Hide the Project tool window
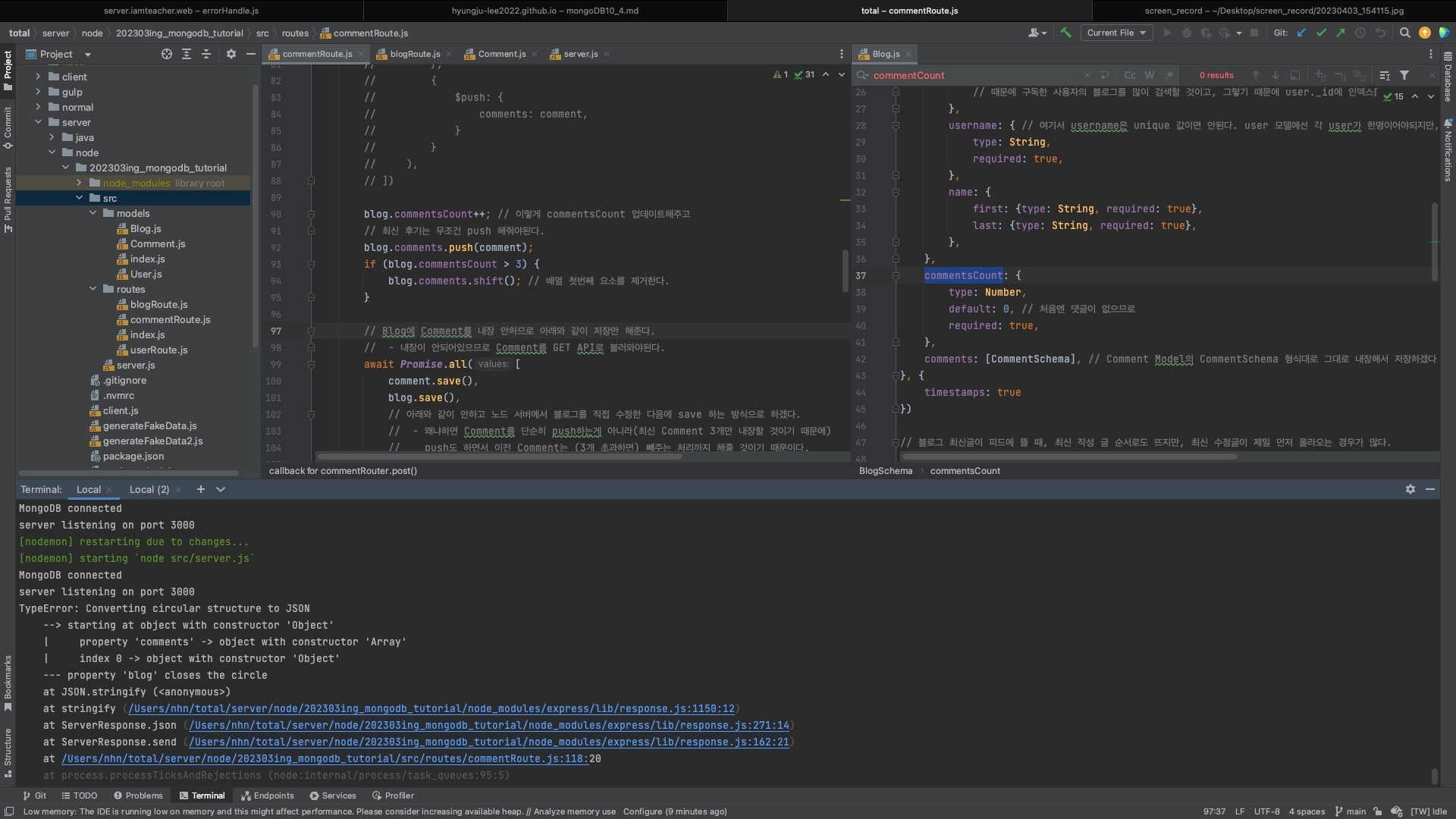The height and width of the screenshot is (819, 1456). tap(251, 54)
